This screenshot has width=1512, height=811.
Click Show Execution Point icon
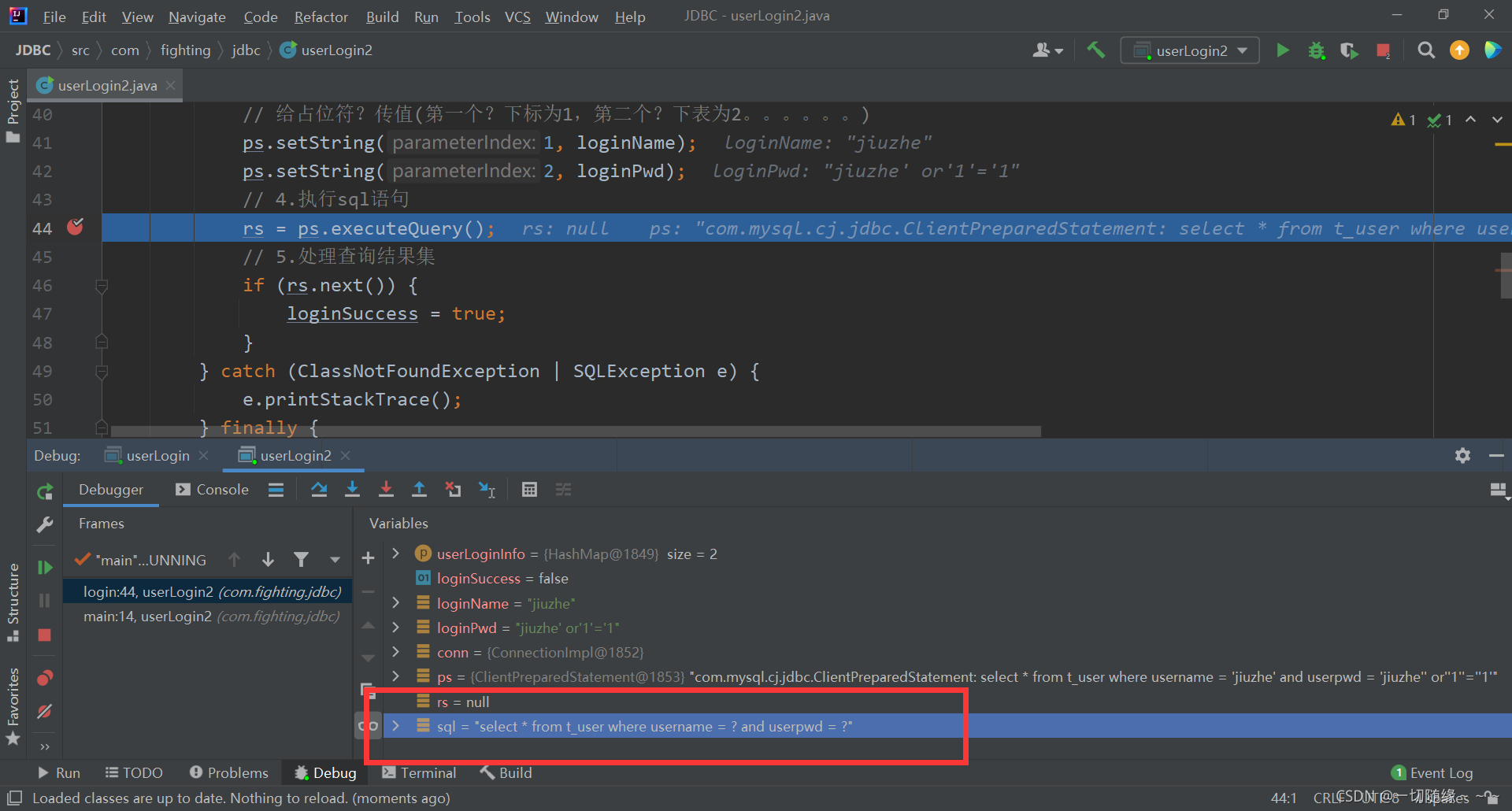(x=276, y=490)
